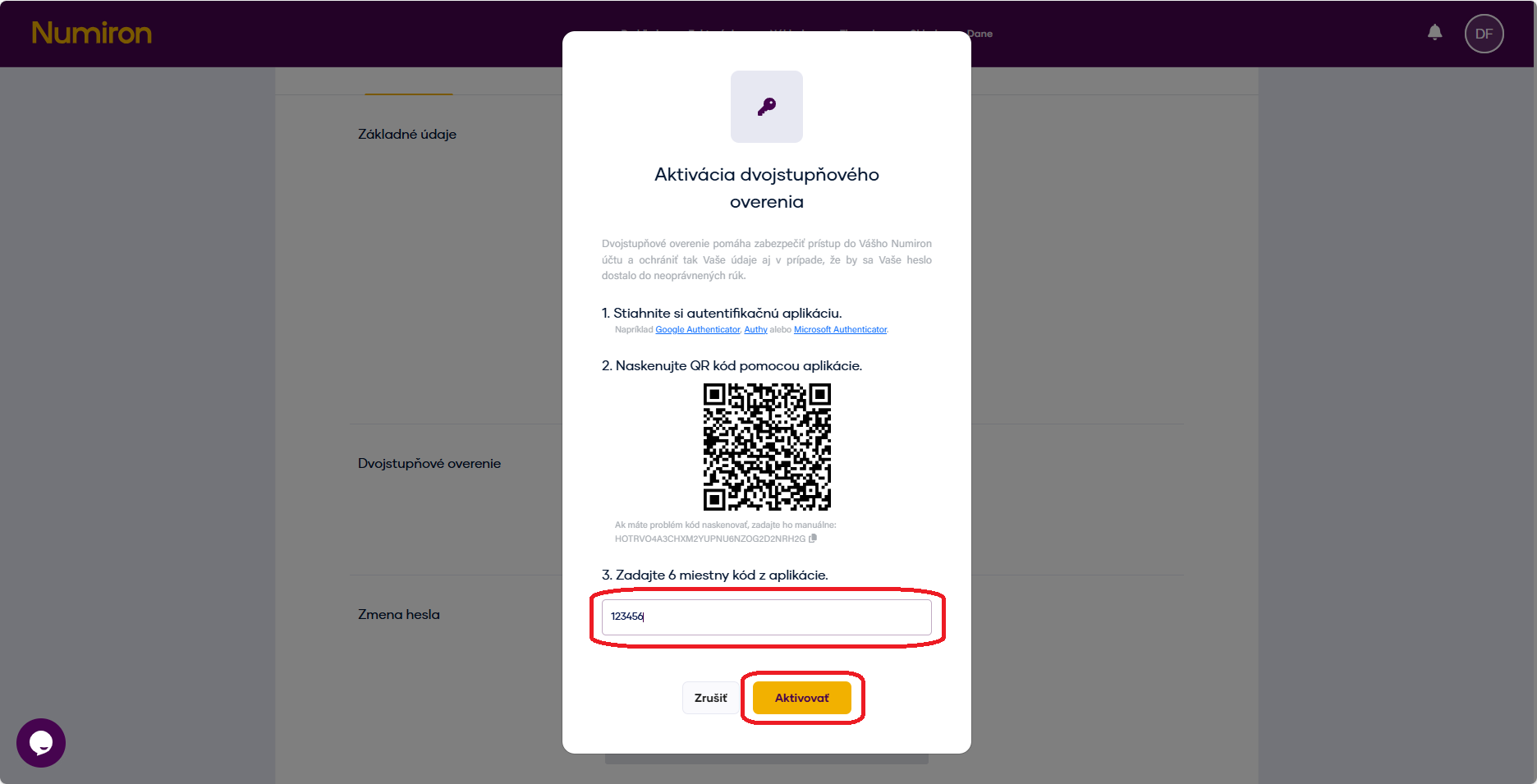Open the Google Authenticator link

(697, 329)
